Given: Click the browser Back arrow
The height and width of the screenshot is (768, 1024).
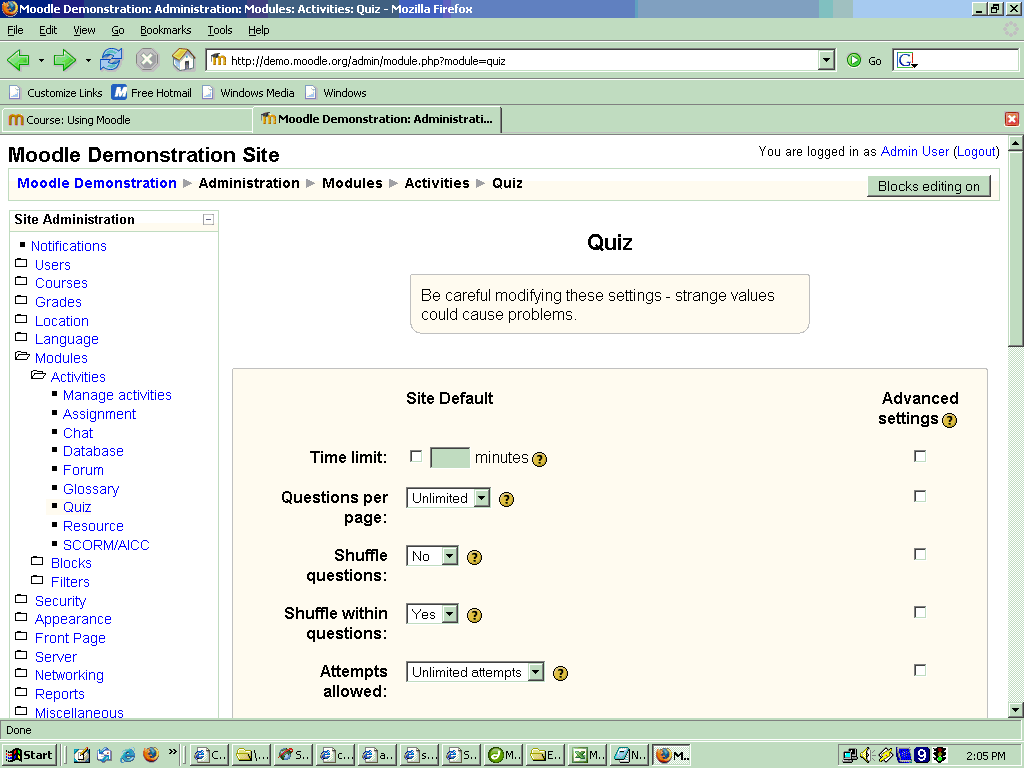Looking at the screenshot, I should click(18, 60).
